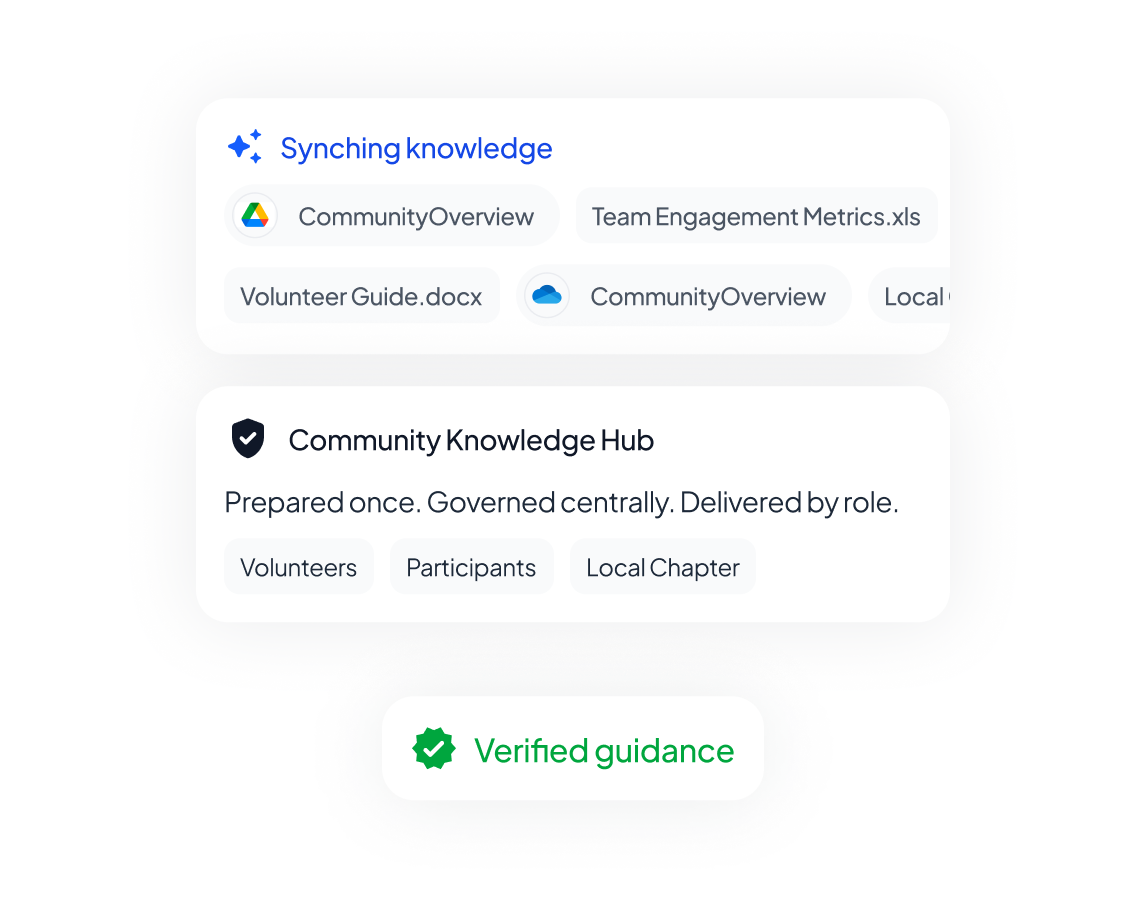Select the Local Chapter role tag

coord(662,568)
